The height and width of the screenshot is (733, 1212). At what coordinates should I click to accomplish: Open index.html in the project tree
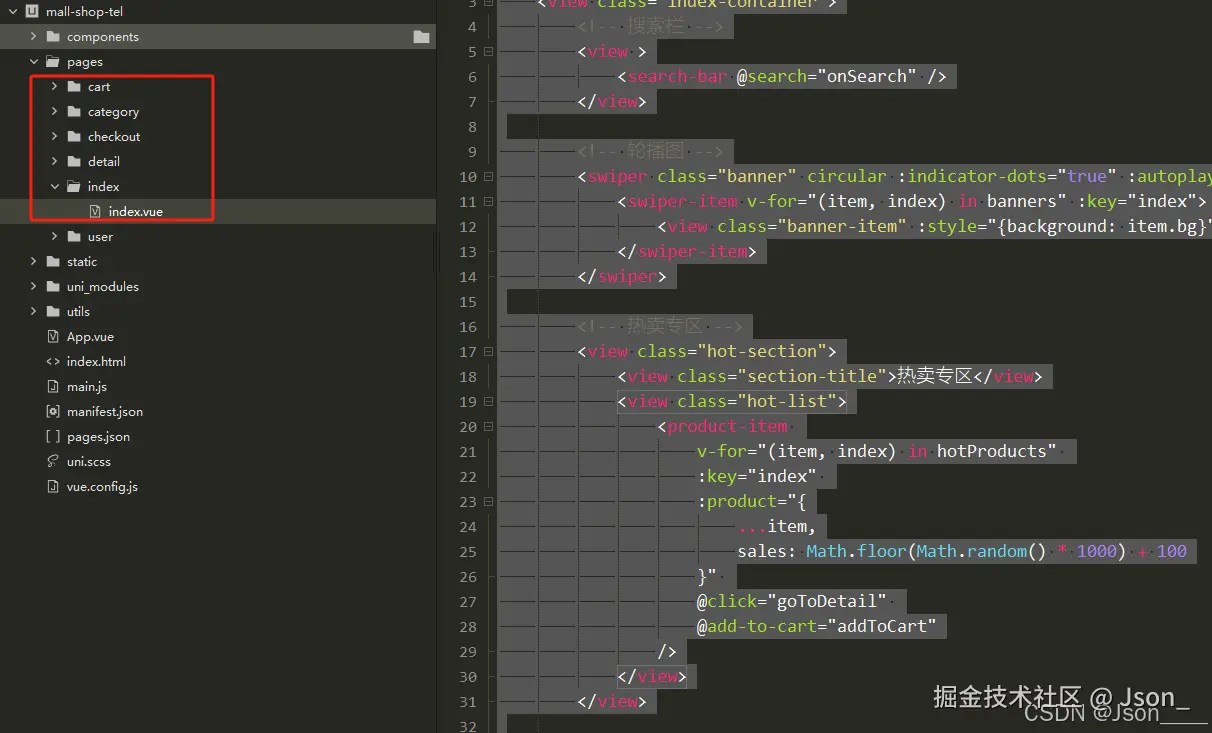pyautogui.click(x=96, y=362)
